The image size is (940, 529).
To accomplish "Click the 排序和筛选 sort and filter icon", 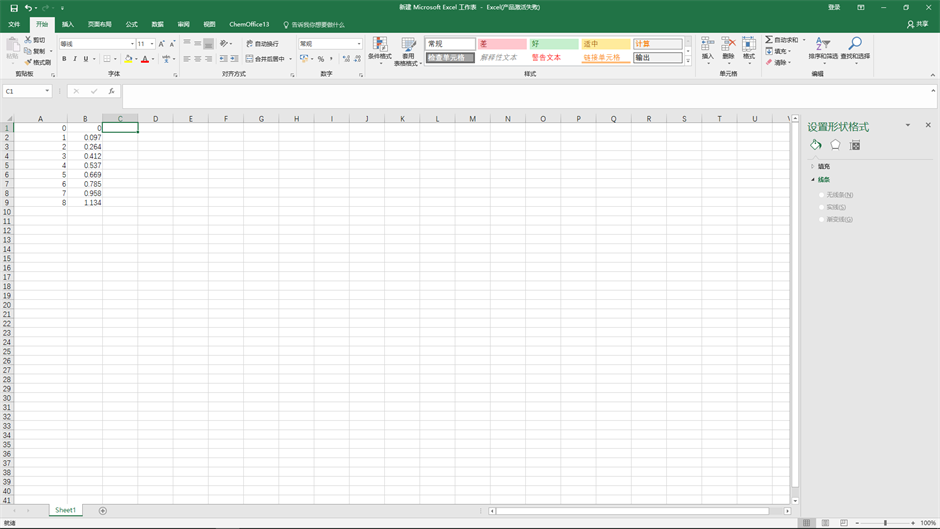I will (823, 50).
